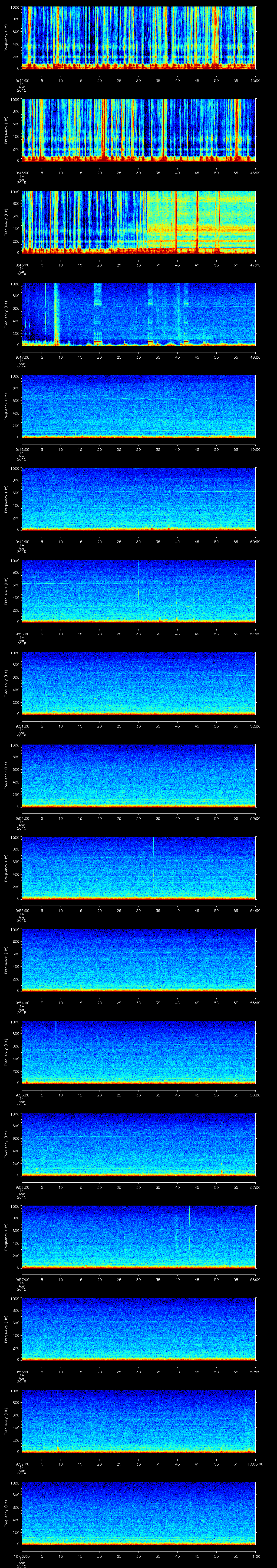Click the "9:59:00" time axis label
Screen dimensions: 277x1568
click(22, 1463)
